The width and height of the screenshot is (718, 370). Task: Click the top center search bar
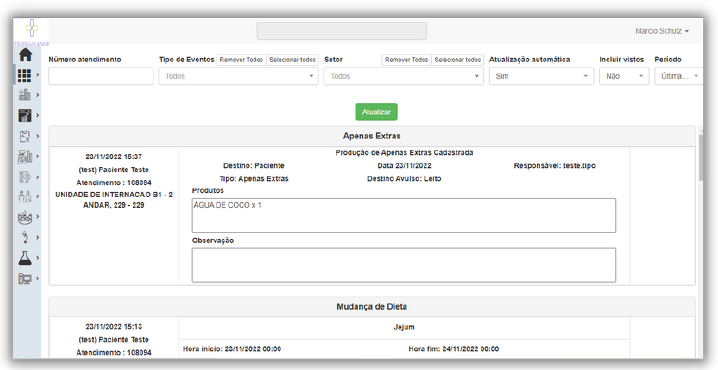pos(342,31)
